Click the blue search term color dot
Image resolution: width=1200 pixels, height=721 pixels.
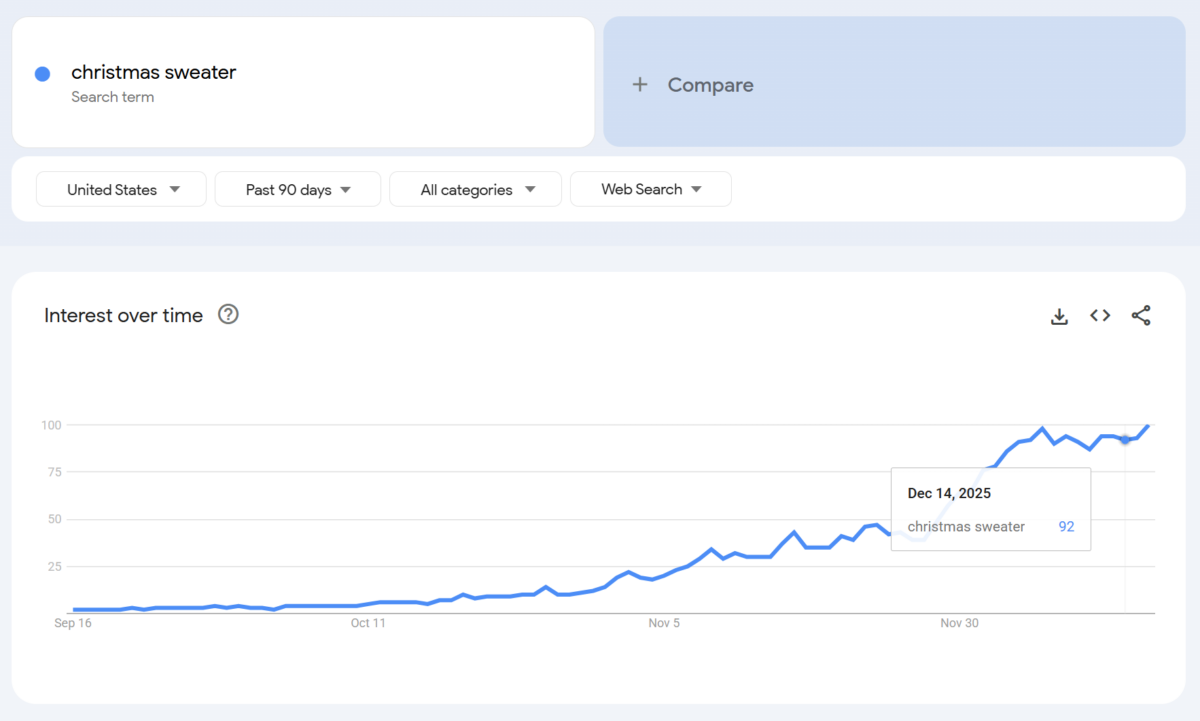42,73
